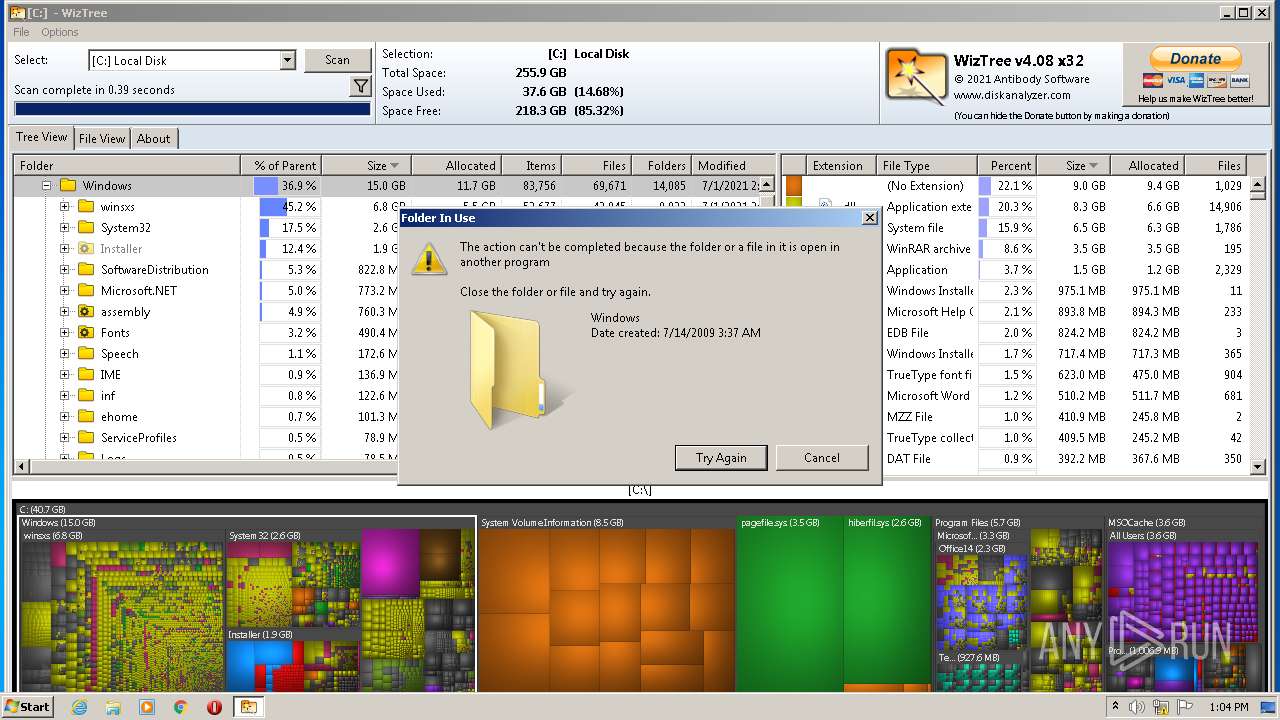Image resolution: width=1280 pixels, height=720 pixels.
Task: Click the warning icon in Folder In Use dialog
Action: pyautogui.click(x=429, y=258)
